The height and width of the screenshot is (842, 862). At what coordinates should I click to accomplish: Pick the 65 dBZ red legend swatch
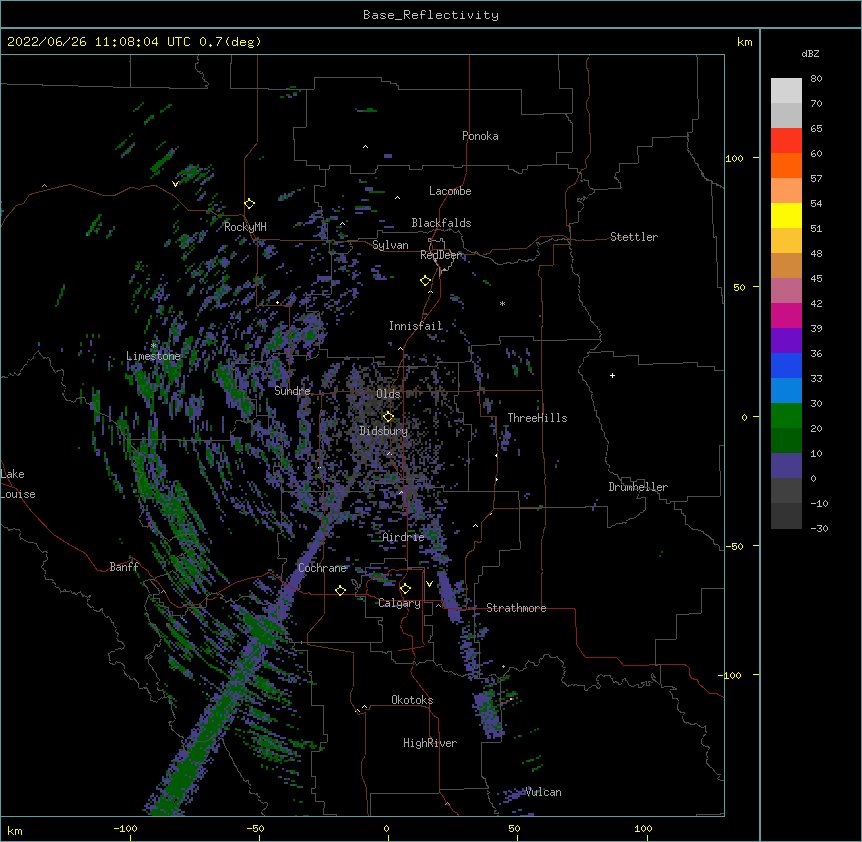(786, 141)
